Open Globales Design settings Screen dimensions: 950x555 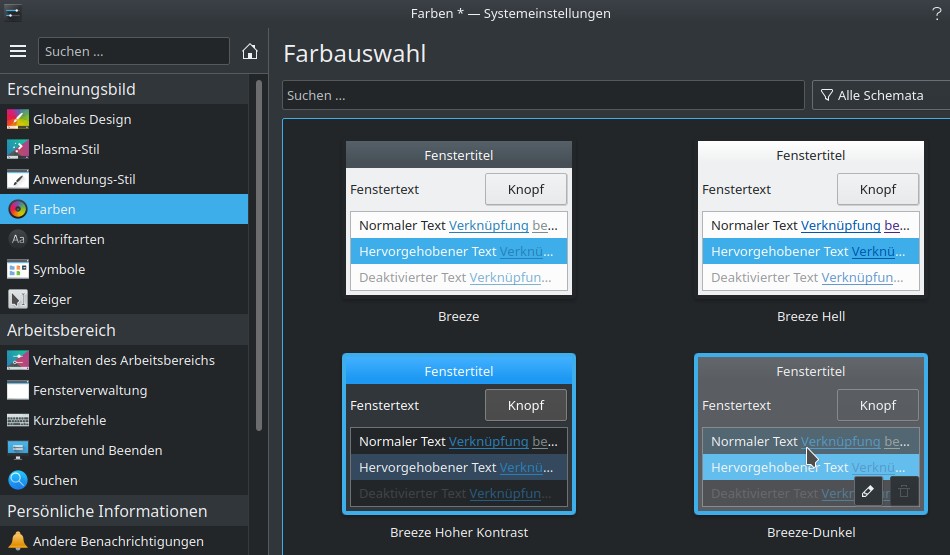click(82, 119)
